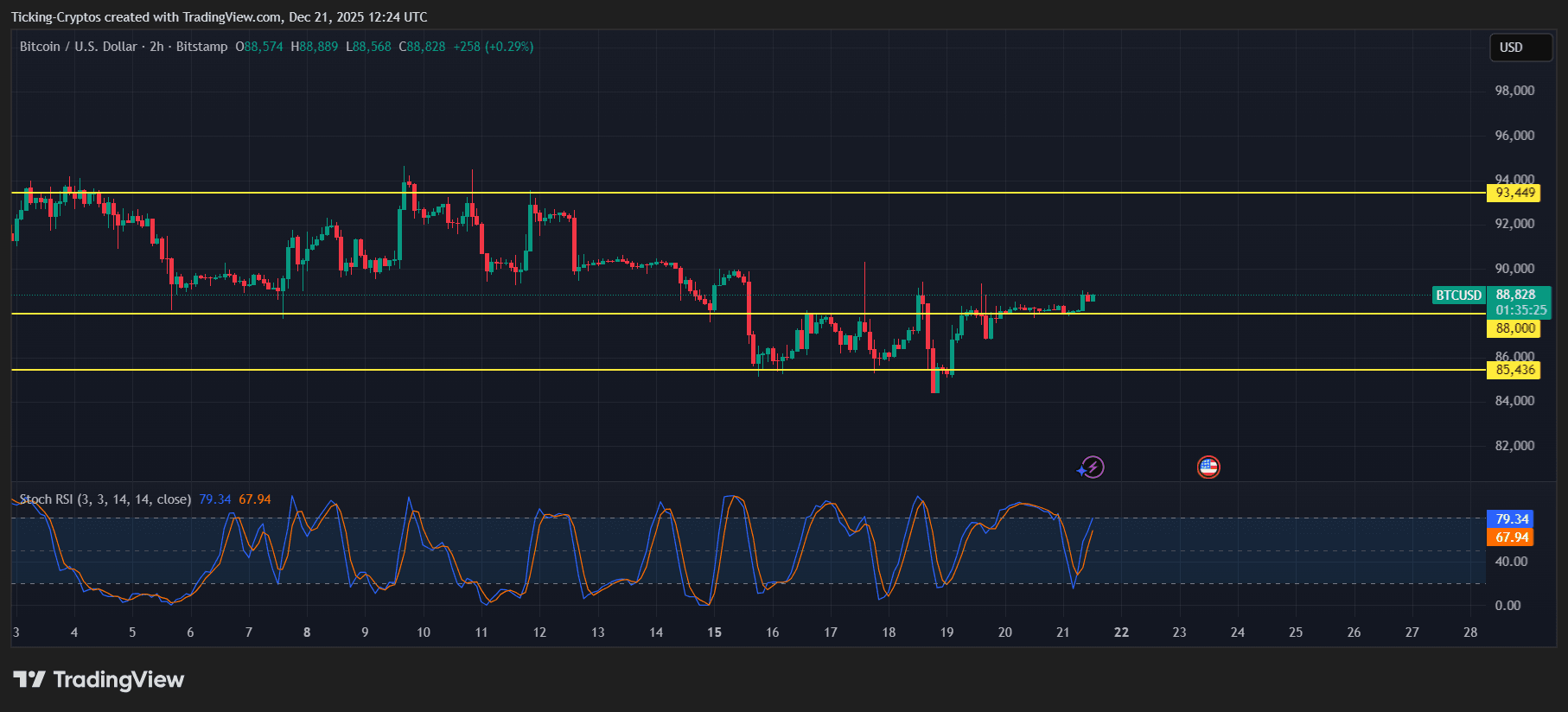Click bold date 22 on the time axis
The height and width of the screenshot is (712, 1568).
[1121, 633]
